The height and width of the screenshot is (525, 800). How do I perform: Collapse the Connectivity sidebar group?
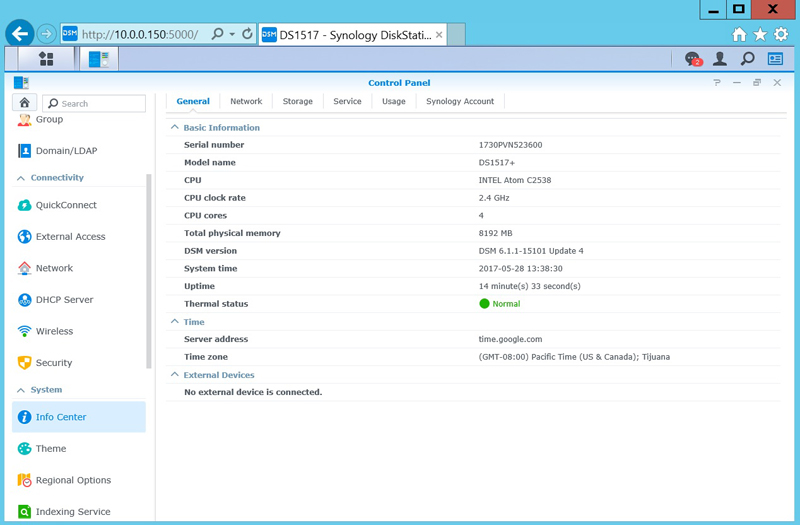tap(21, 178)
